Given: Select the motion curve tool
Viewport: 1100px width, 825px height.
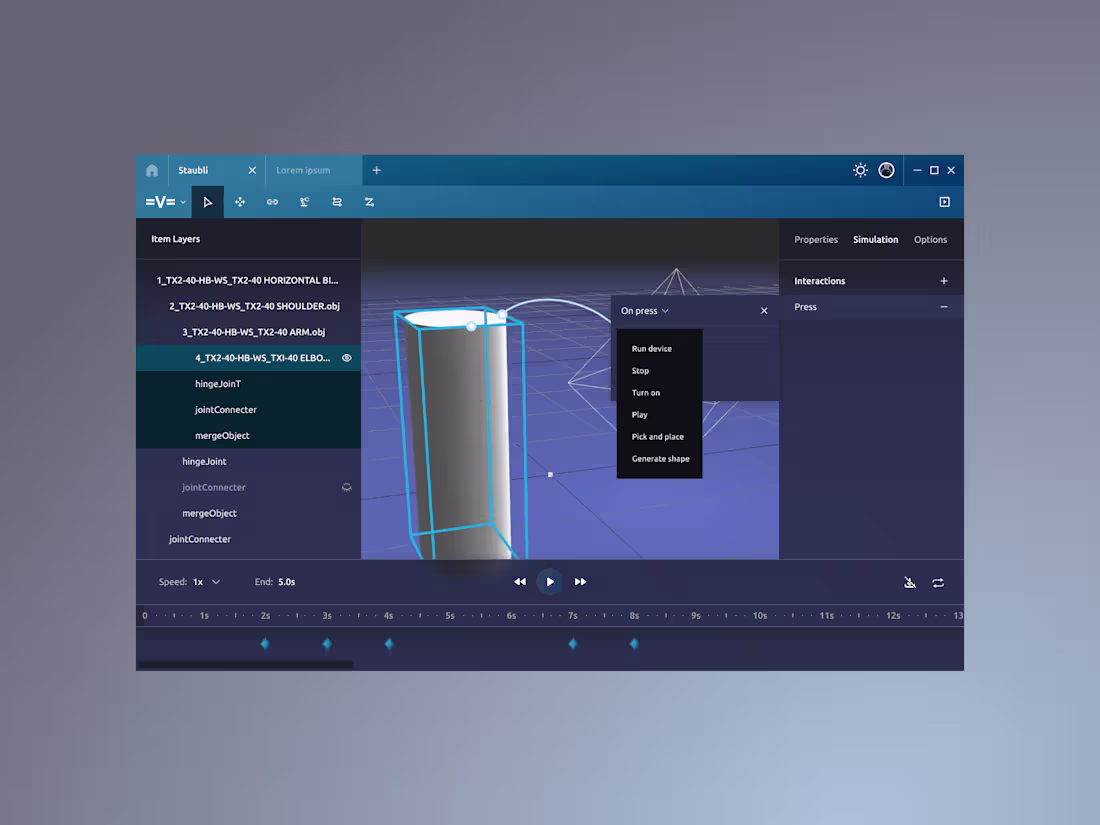Looking at the screenshot, I should 369,202.
